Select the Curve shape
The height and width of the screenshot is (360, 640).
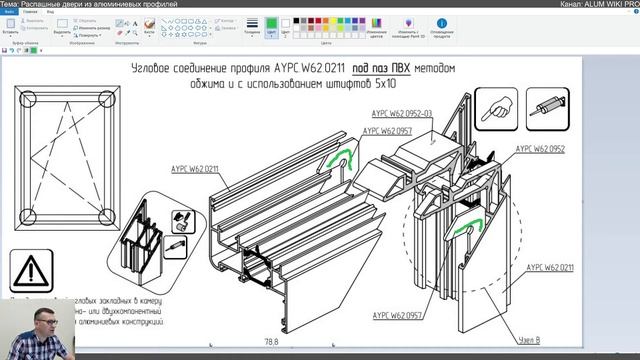[171, 21]
